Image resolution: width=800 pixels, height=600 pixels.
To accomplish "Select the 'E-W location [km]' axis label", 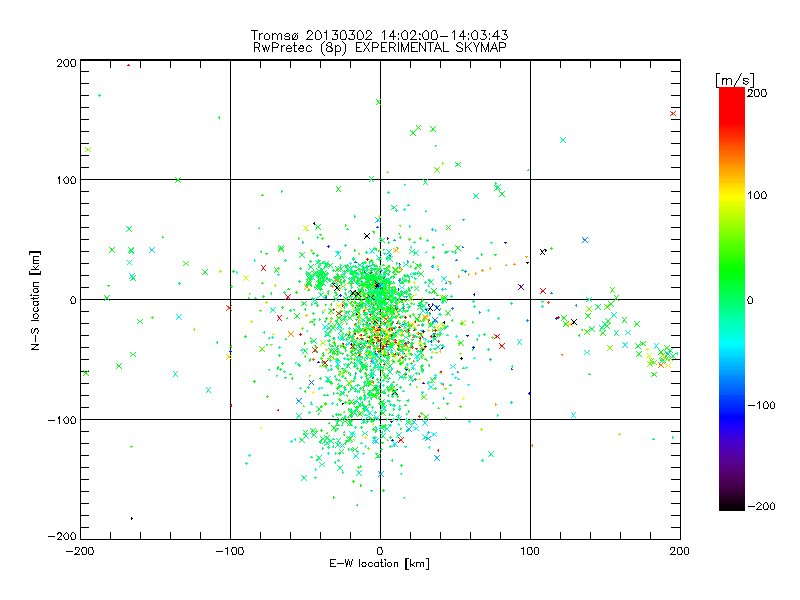I will [x=379, y=563].
